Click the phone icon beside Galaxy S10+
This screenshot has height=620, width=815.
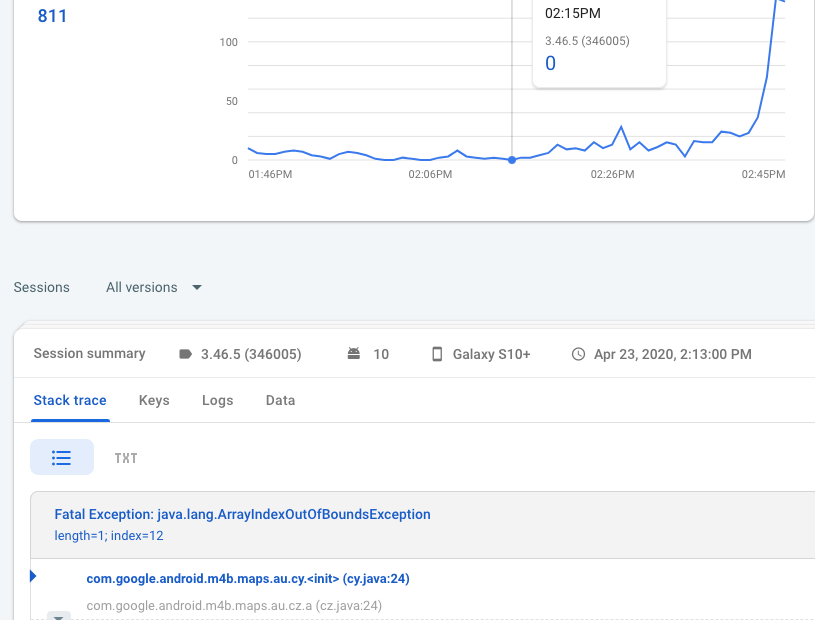pos(437,354)
